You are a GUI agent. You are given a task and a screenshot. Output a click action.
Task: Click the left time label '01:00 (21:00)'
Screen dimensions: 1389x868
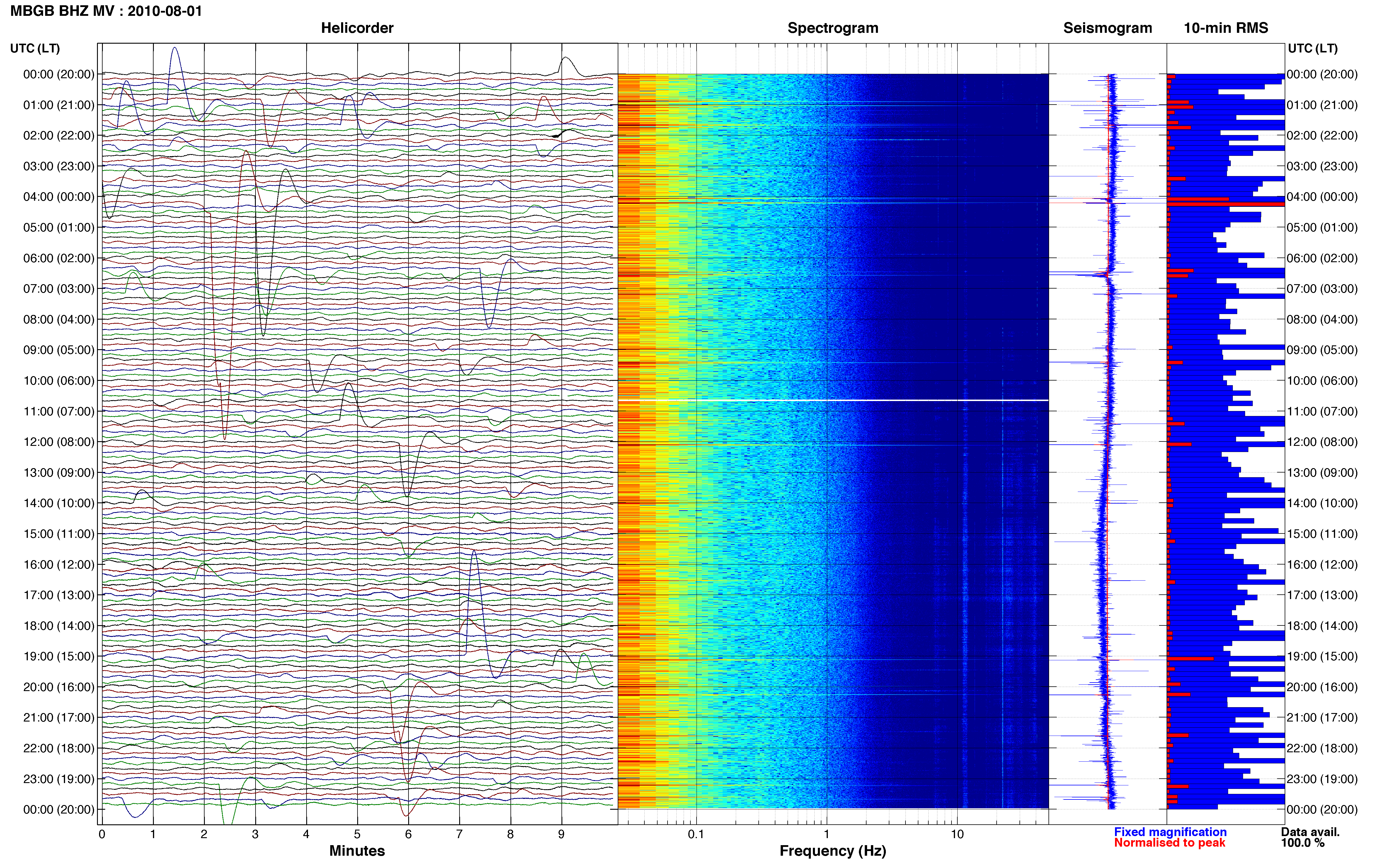(59, 105)
